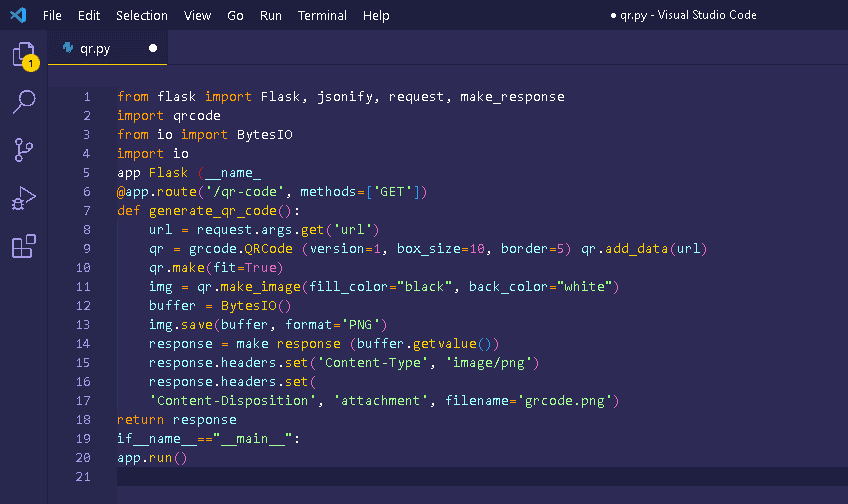Click the Python file icon on qr.py tab
Viewport: 848px width, 504px height.
pyautogui.click(x=68, y=48)
